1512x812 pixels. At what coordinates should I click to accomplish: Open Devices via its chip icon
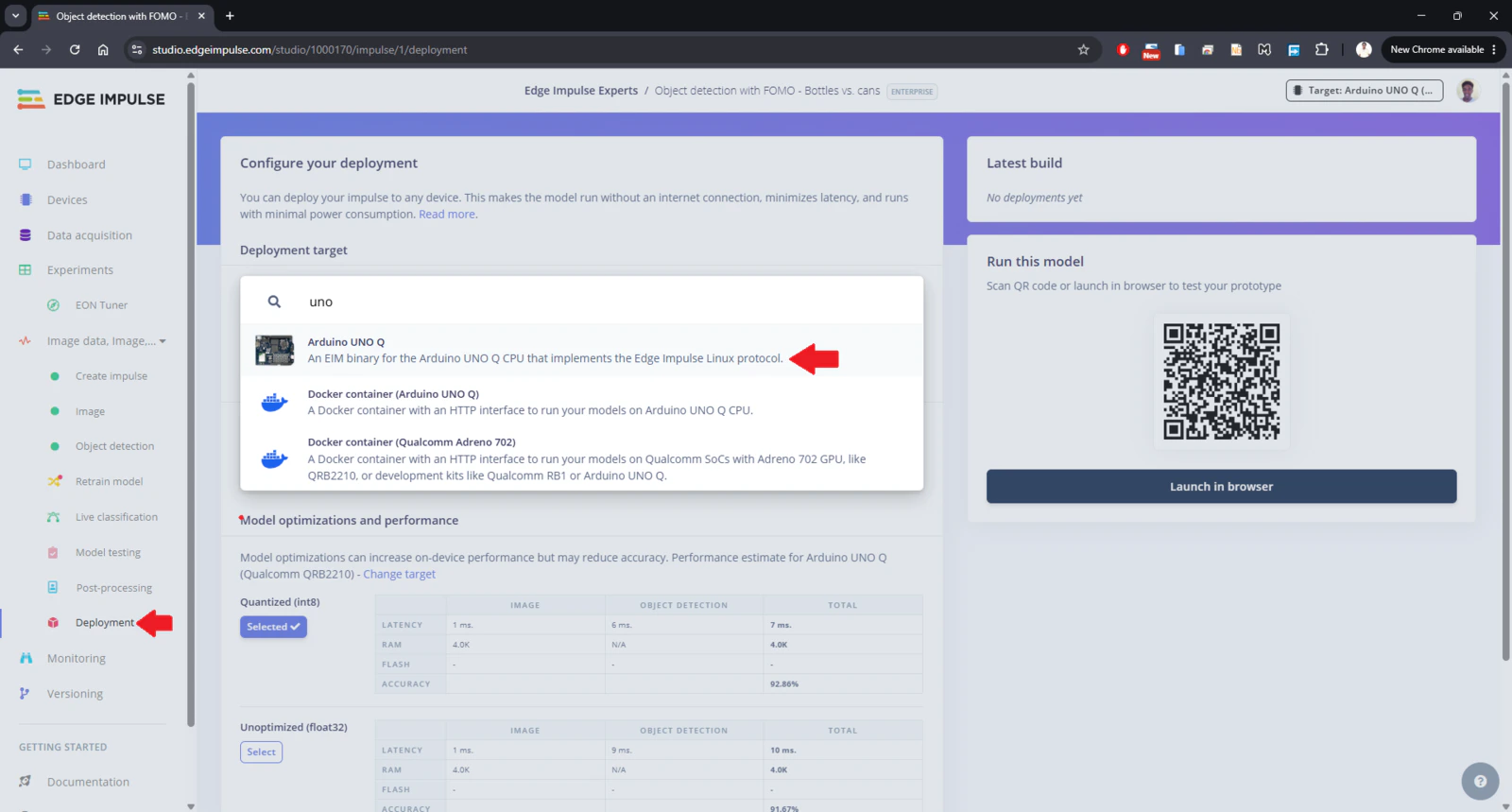point(26,199)
